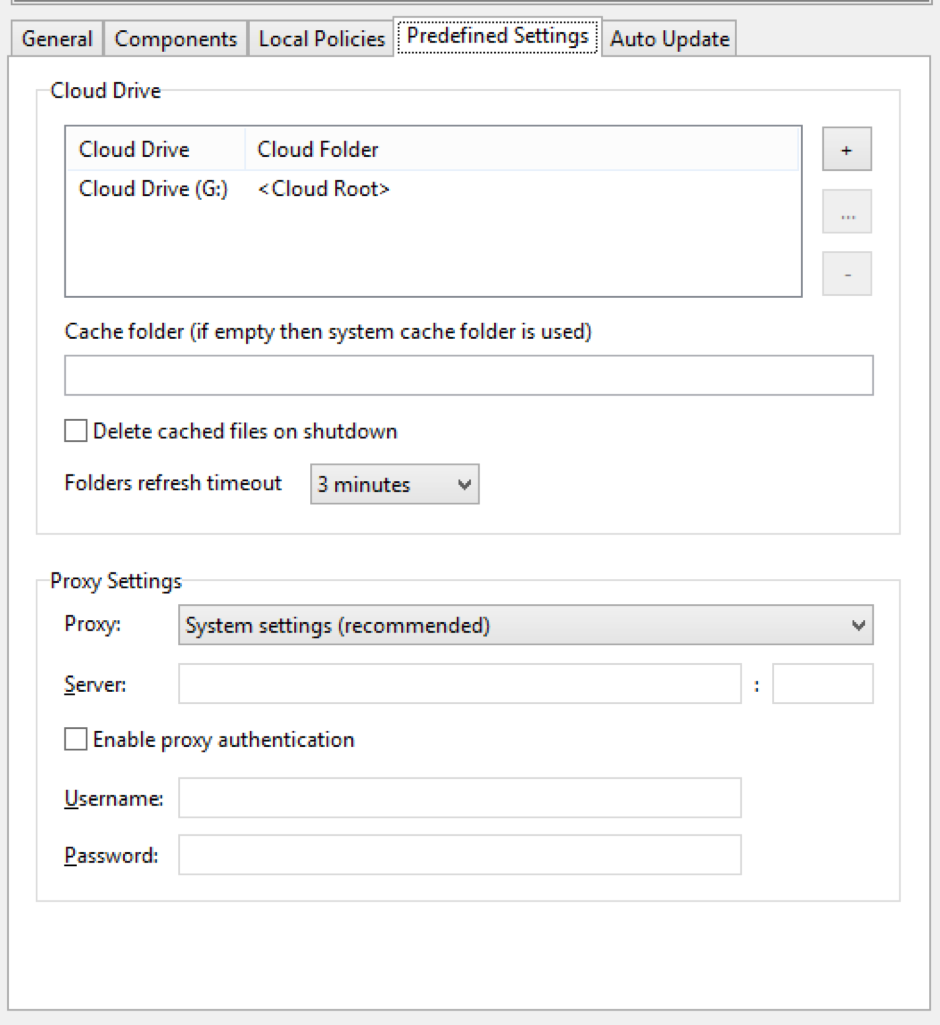Click the Predefined Settings tab
Image resolution: width=940 pixels, height=1025 pixels.
click(x=497, y=37)
